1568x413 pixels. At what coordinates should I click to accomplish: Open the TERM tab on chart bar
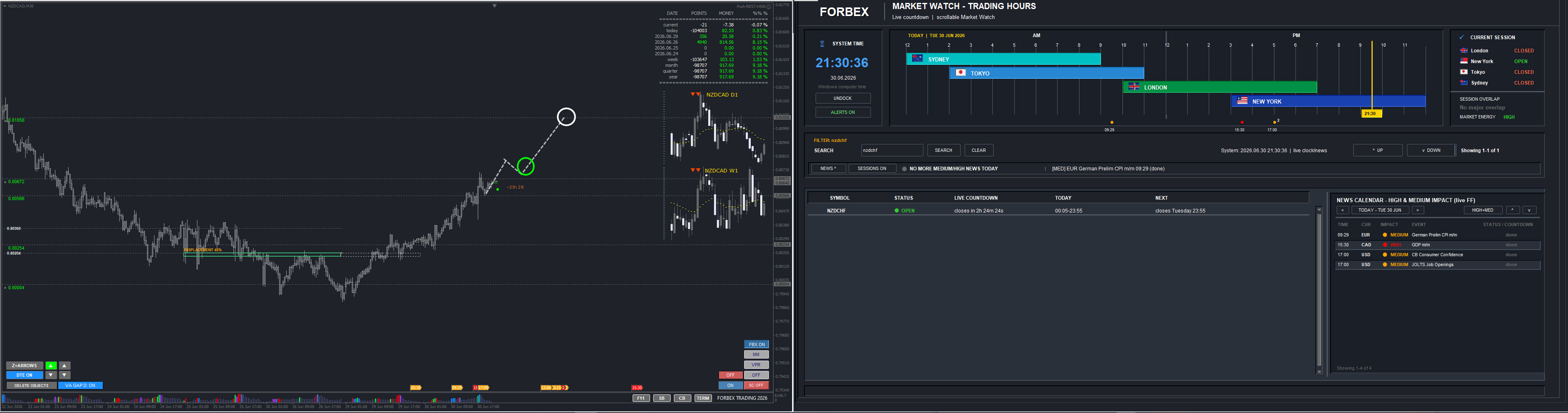coord(703,399)
